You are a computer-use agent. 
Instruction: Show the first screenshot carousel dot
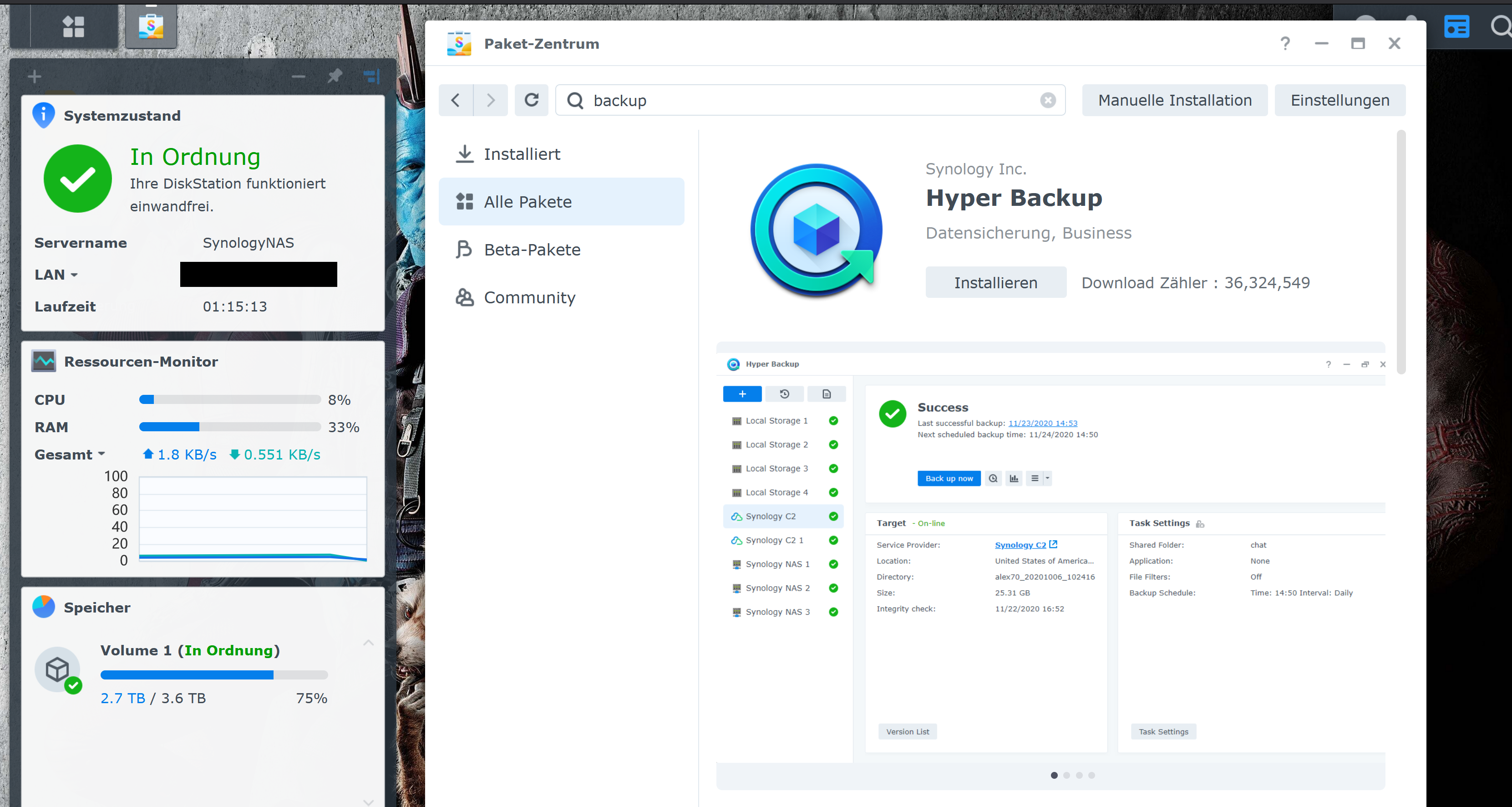(x=1054, y=775)
